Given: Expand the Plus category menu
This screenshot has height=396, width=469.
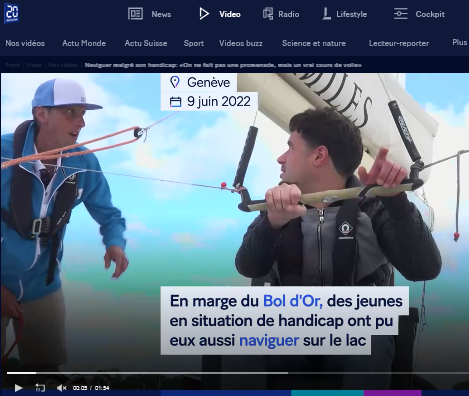Looking at the screenshot, I should [460, 42].
